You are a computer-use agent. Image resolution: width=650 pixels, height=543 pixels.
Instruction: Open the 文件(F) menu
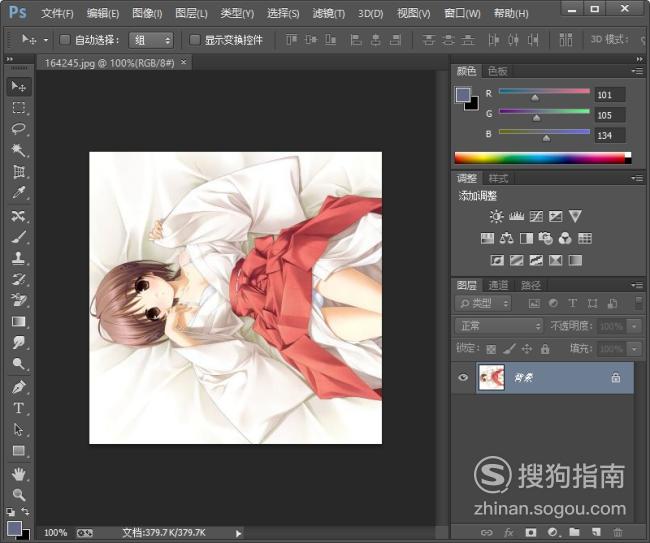(x=57, y=14)
